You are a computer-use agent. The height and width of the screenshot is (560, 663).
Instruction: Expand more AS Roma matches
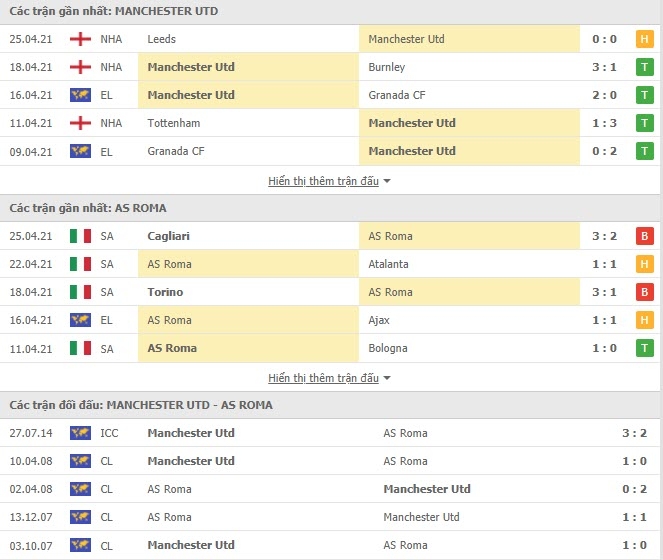point(323,378)
